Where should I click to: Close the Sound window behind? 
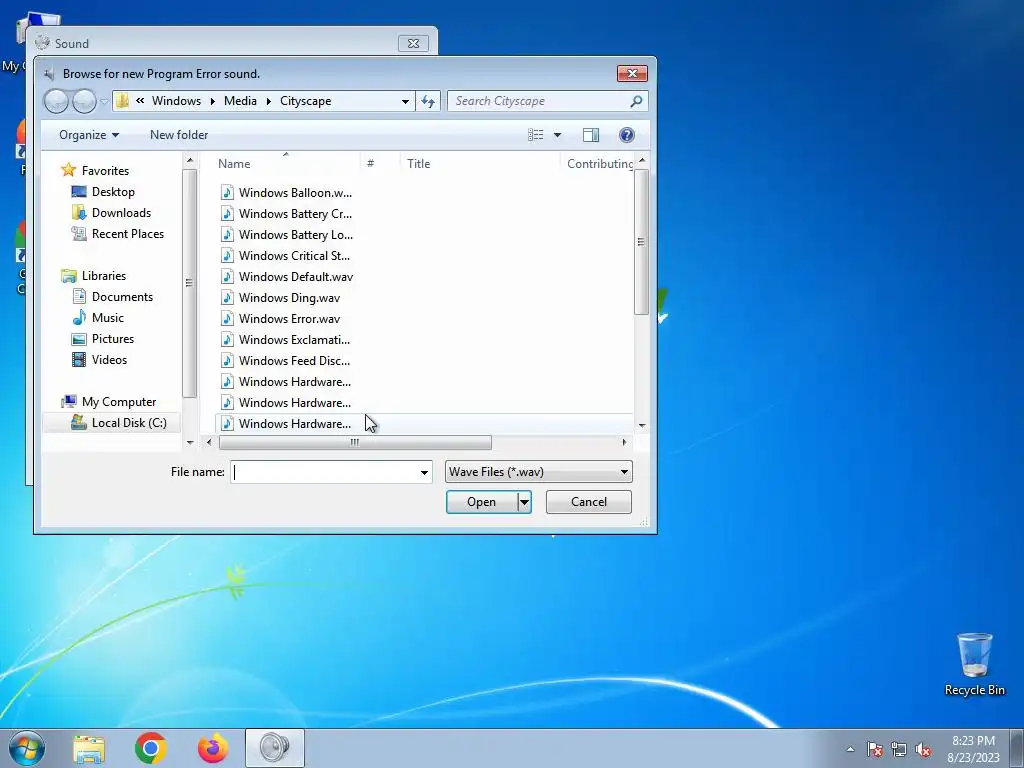pyautogui.click(x=413, y=43)
